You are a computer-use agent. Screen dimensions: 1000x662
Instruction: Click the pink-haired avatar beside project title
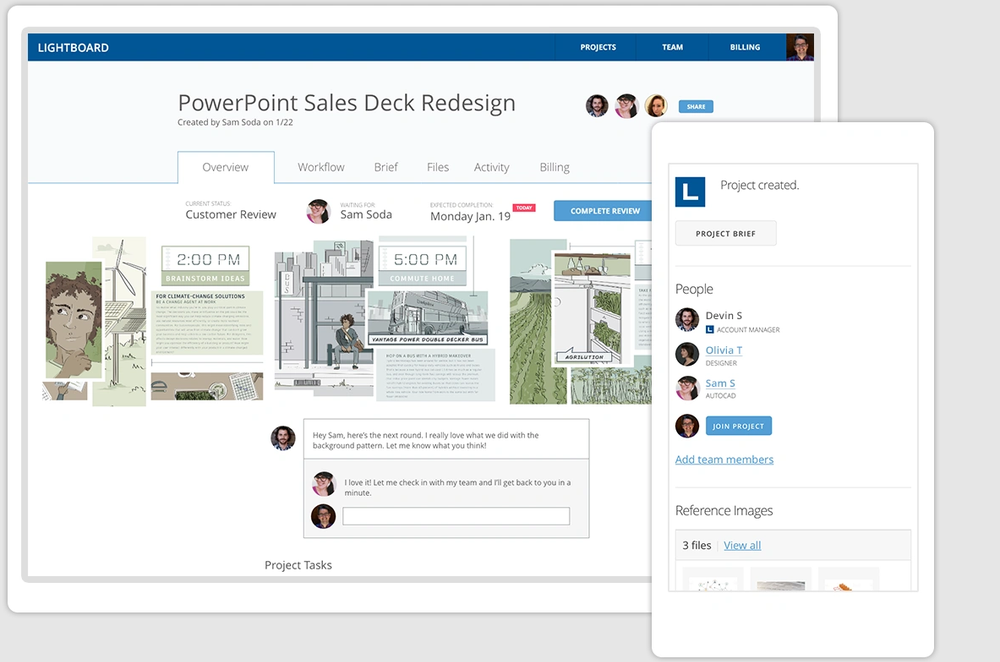(626, 106)
